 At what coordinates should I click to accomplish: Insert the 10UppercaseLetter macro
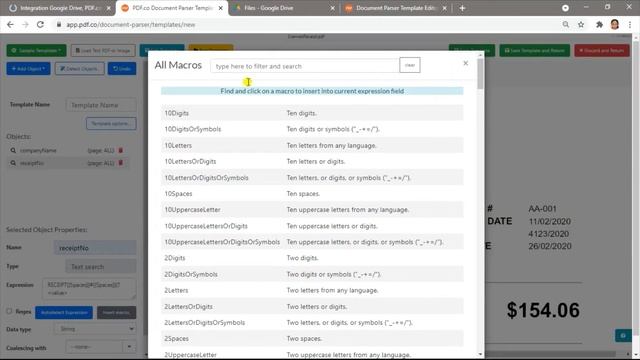(x=312, y=209)
